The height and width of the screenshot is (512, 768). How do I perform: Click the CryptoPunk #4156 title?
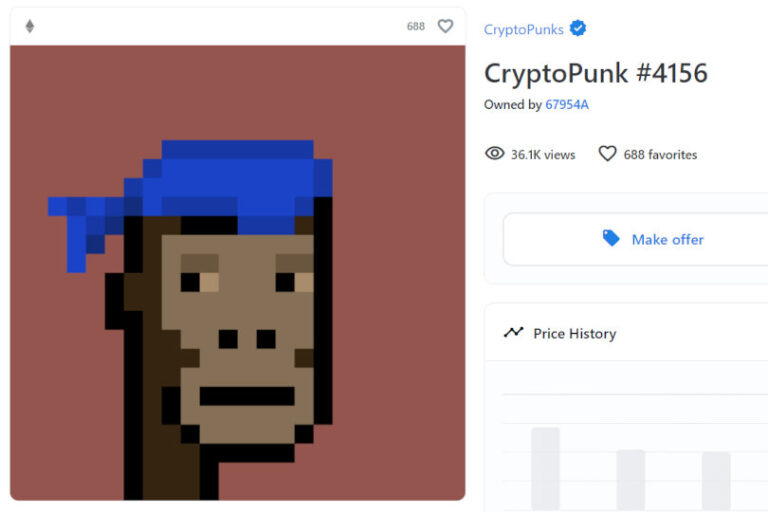coord(596,73)
